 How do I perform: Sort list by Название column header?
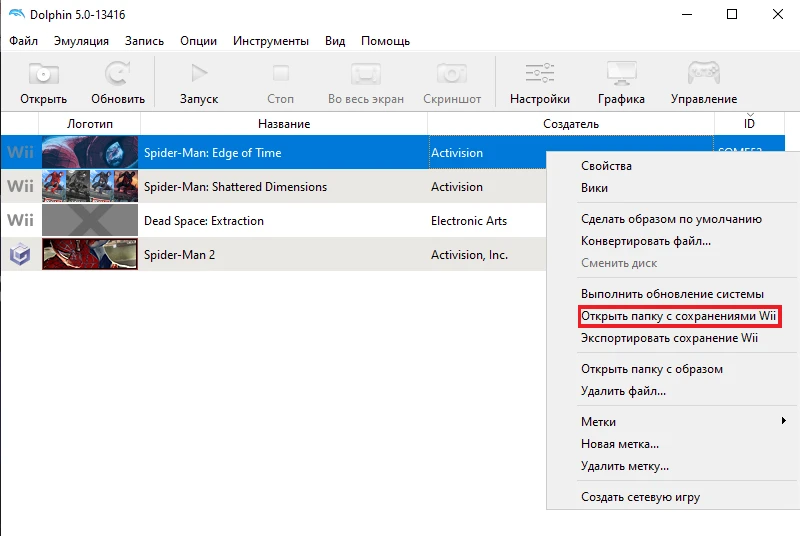tap(283, 123)
